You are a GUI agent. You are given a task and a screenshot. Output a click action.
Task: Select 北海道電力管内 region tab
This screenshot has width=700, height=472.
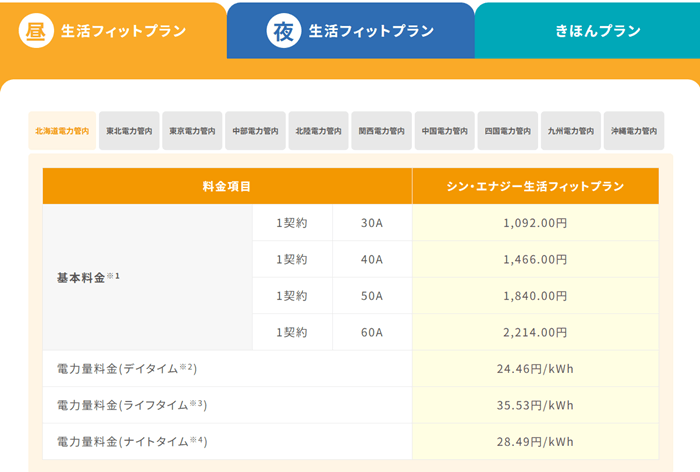point(62,131)
